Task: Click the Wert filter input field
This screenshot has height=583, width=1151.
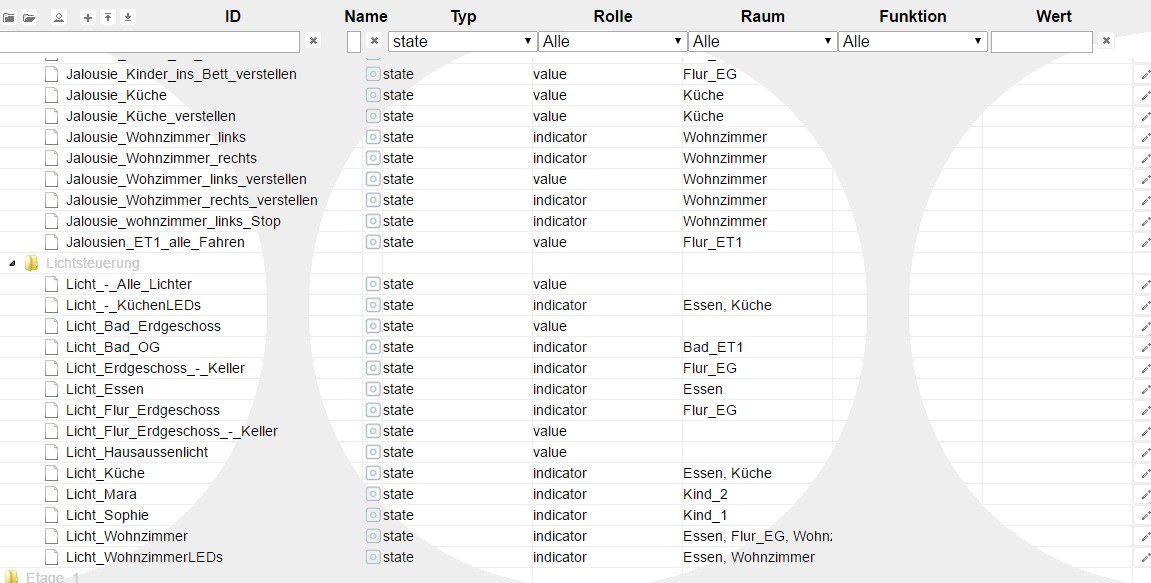Action: pyautogui.click(x=1040, y=41)
